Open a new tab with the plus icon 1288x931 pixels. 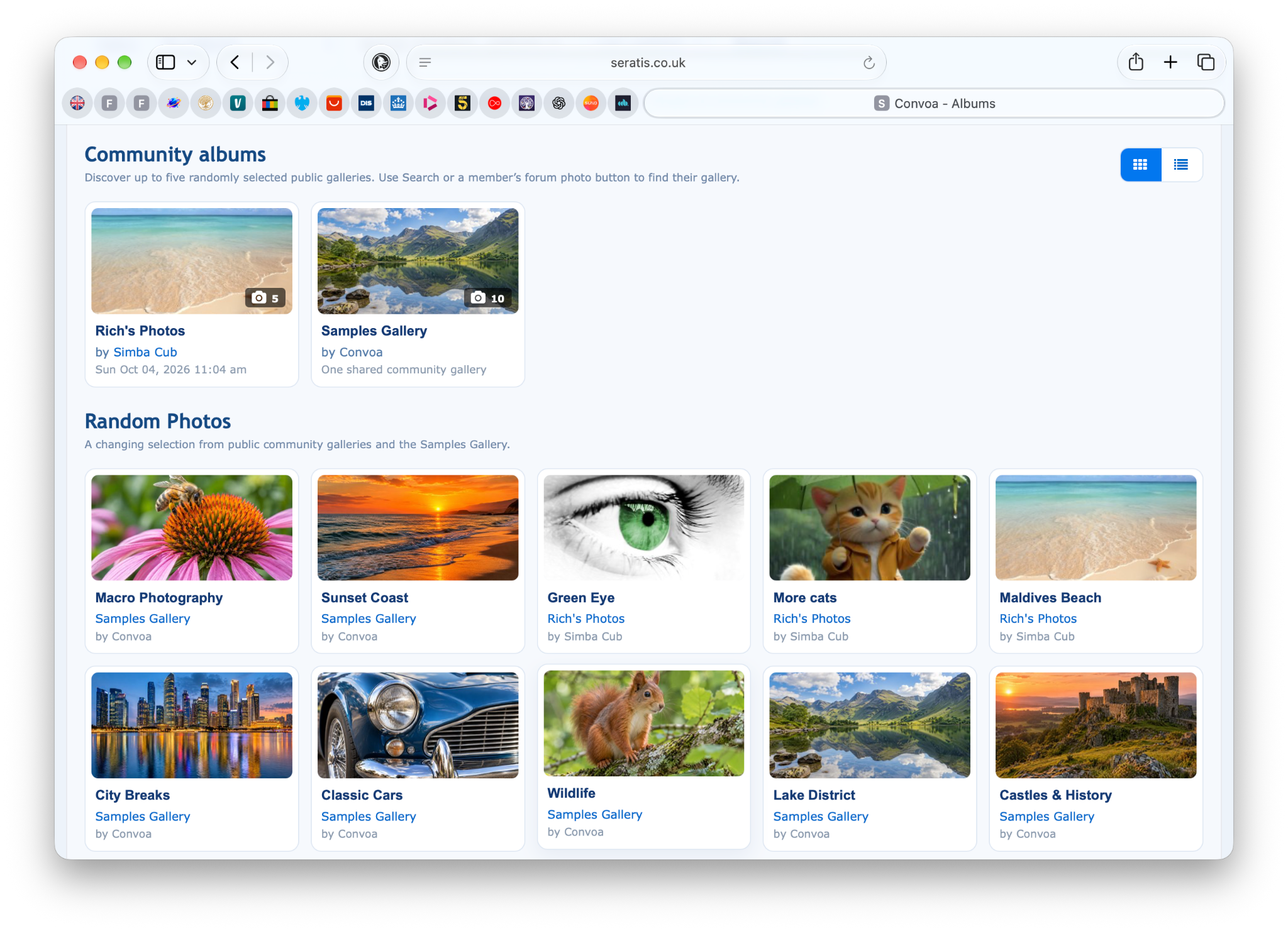(x=1170, y=62)
